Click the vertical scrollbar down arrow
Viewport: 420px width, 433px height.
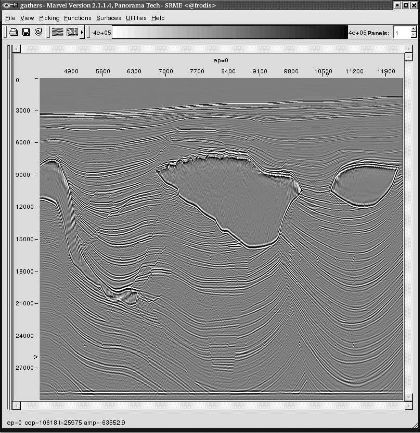click(x=409, y=397)
